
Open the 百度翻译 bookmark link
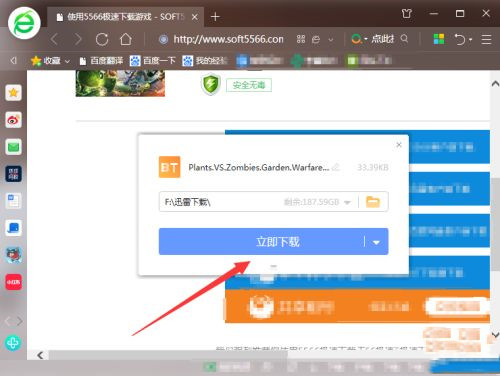pos(101,61)
